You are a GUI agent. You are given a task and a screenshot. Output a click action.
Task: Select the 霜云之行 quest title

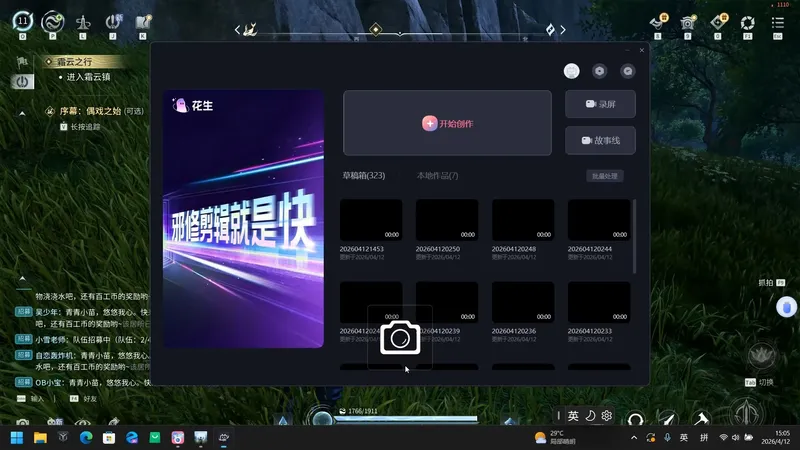point(74,62)
